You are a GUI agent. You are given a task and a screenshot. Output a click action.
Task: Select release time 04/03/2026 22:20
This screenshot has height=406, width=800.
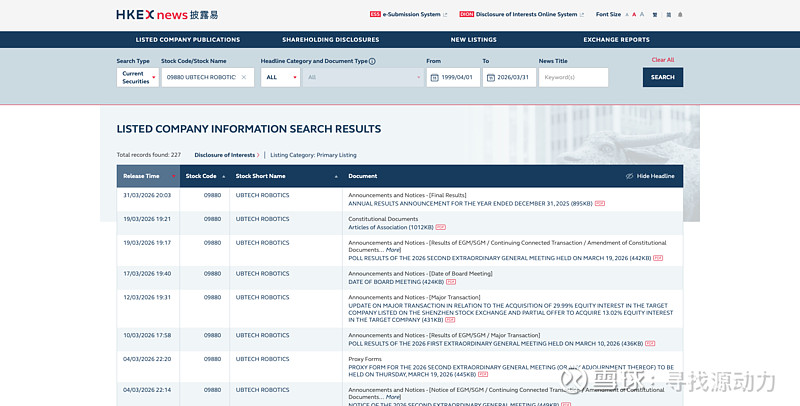[x=147, y=359]
